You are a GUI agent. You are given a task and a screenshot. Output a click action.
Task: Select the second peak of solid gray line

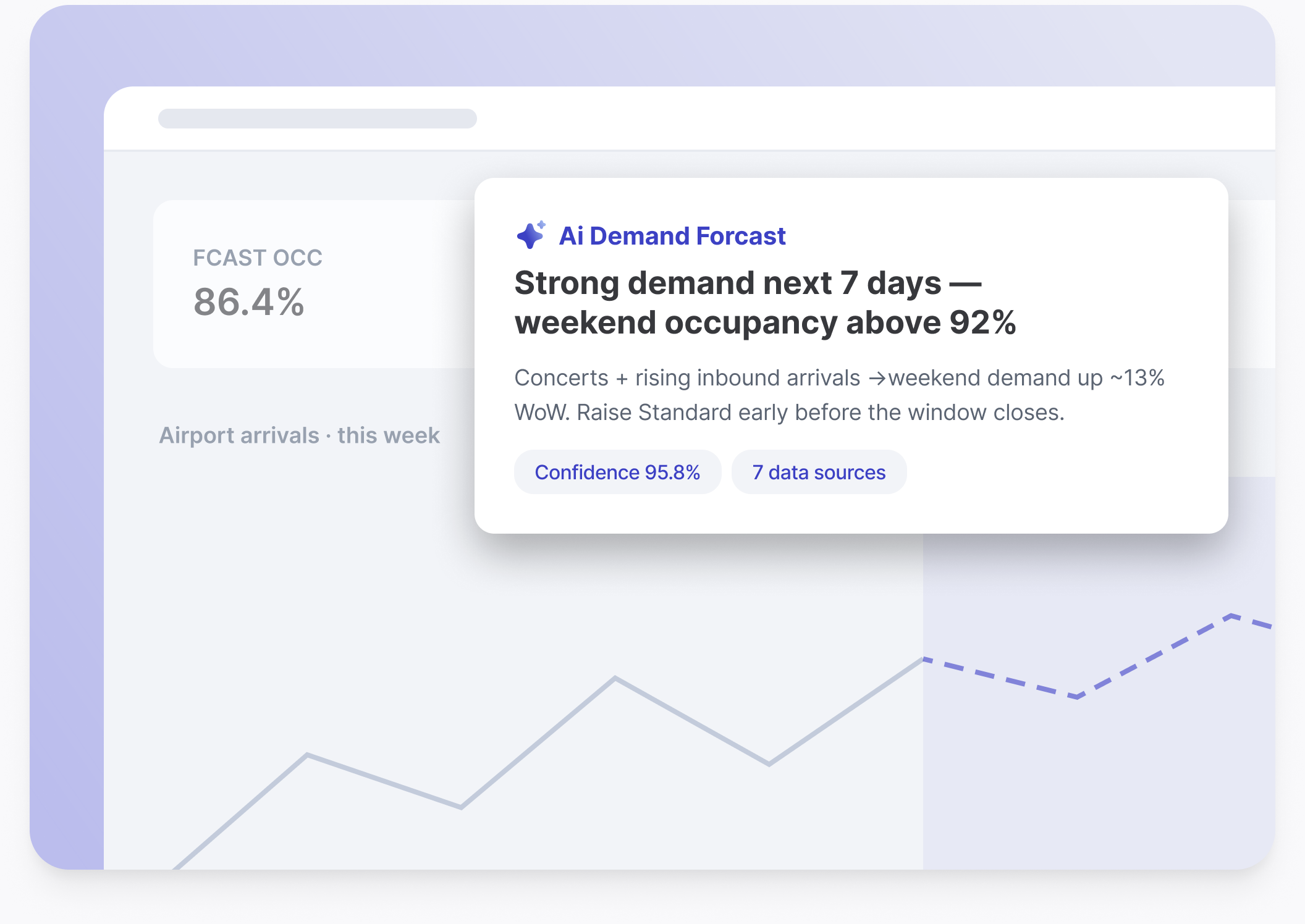pos(615,678)
